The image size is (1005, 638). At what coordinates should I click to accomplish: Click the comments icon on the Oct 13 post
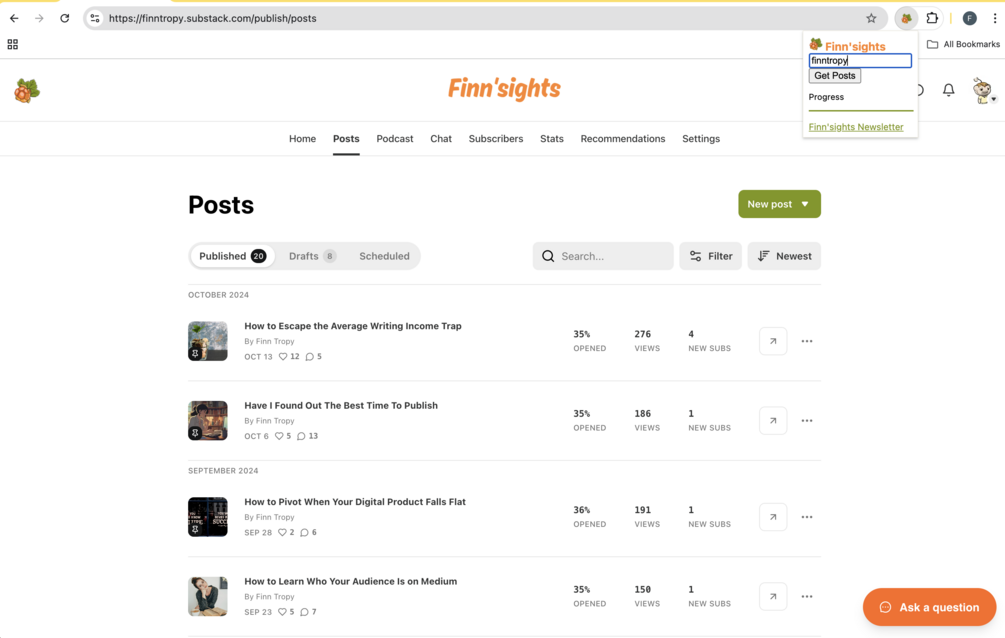(x=310, y=357)
